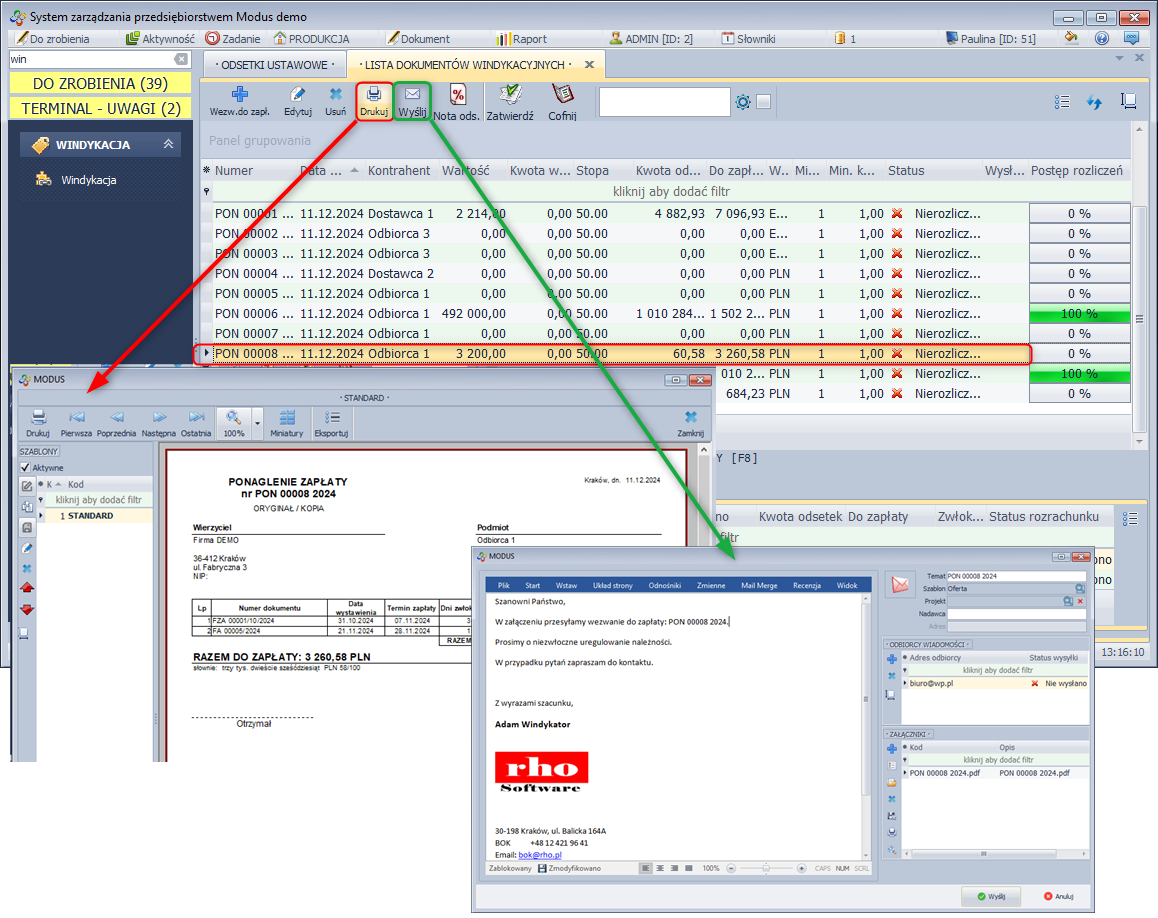Open Nota ods. interest note tool

457,97
